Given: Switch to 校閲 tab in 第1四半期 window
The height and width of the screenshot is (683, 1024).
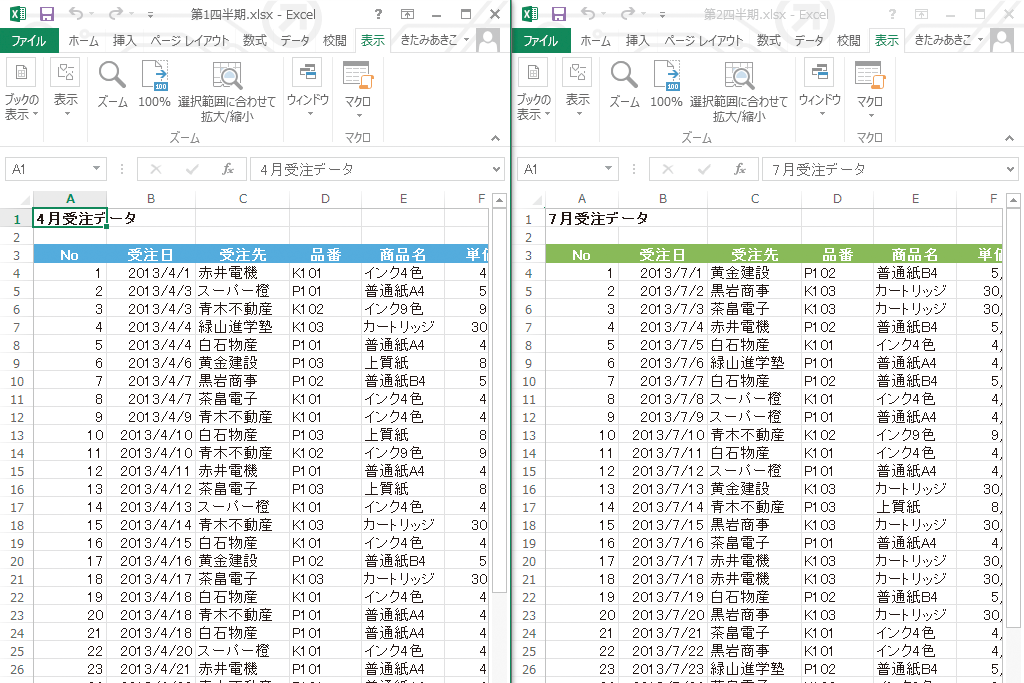Looking at the screenshot, I should 334,40.
